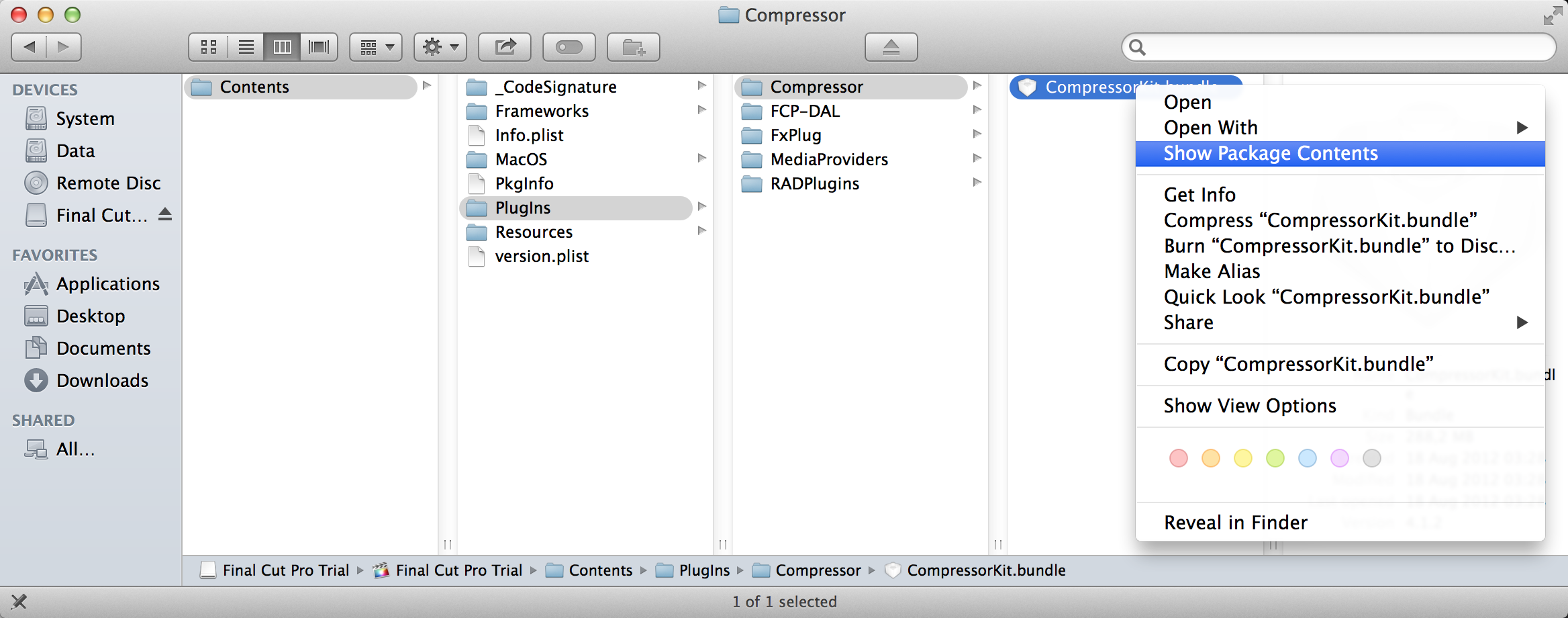Image resolution: width=1568 pixels, height=618 pixels.
Task: Open the Arrange items dropdown
Action: [376, 47]
